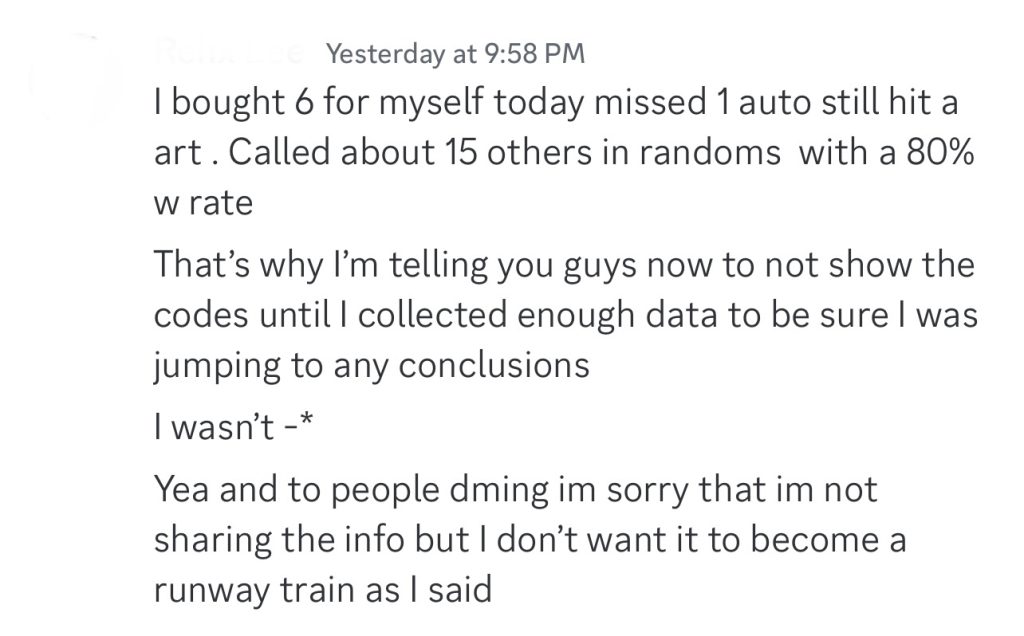The image size is (1024, 636).
Task: Click the words "w rate"
Action: pos(204,203)
